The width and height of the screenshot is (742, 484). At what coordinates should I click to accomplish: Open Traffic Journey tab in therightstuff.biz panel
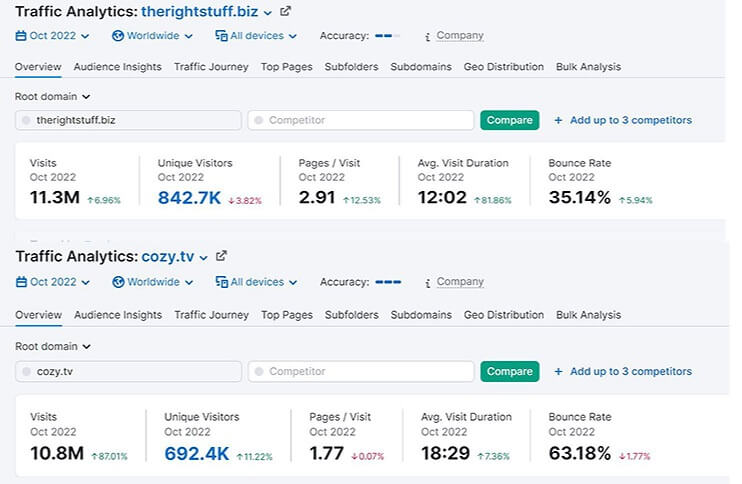click(211, 67)
